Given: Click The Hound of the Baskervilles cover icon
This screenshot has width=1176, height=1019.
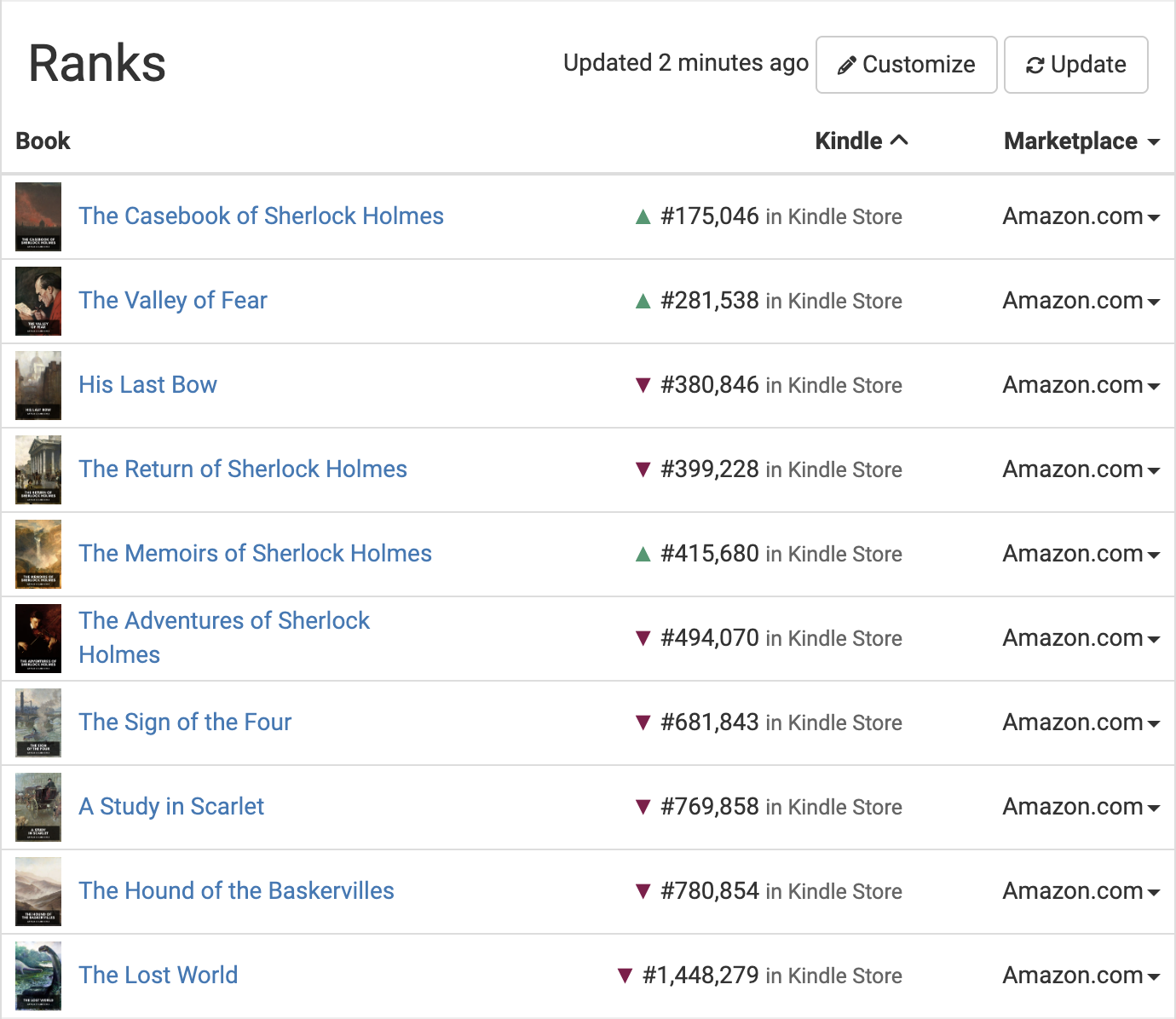Looking at the screenshot, I should 38,891.
